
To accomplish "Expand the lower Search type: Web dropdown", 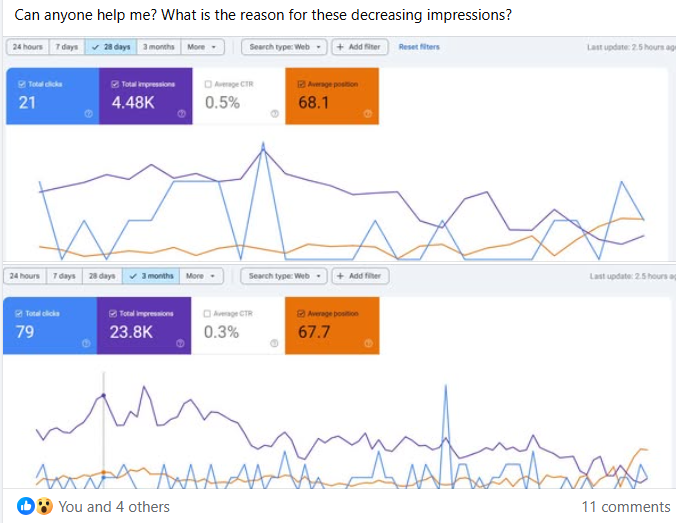I will (286, 276).
